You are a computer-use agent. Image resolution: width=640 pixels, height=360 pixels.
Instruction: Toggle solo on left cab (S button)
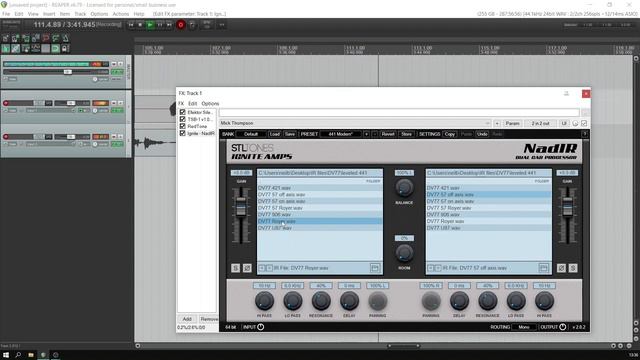[236, 268]
